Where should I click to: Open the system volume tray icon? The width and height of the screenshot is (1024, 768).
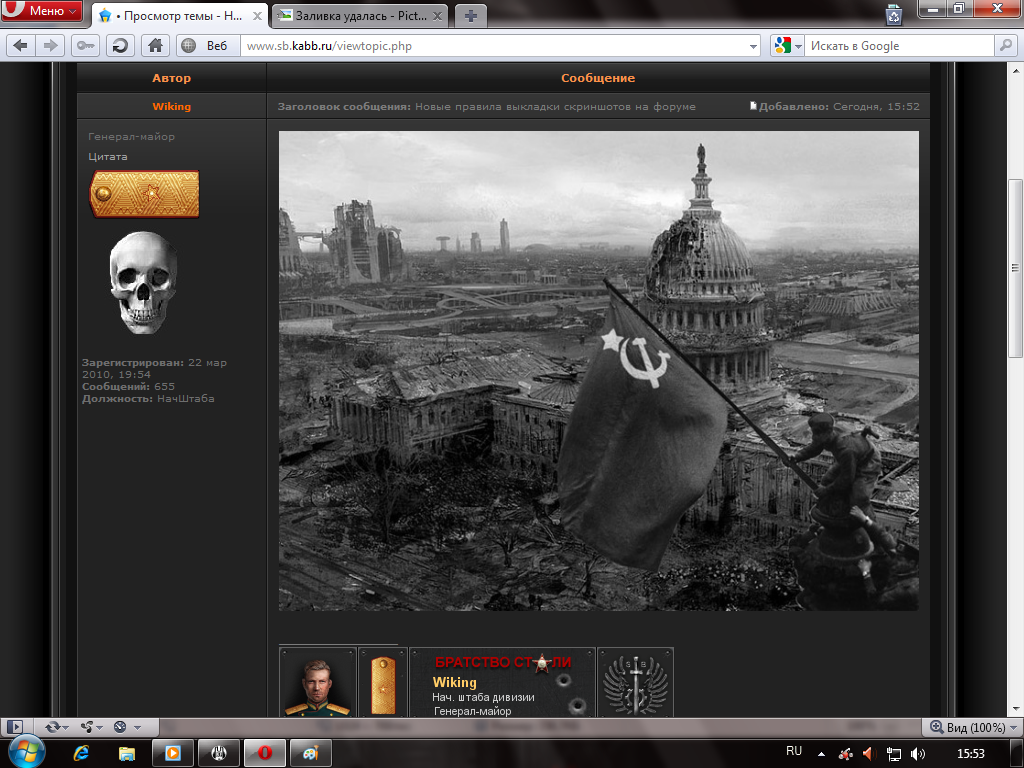[918, 754]
